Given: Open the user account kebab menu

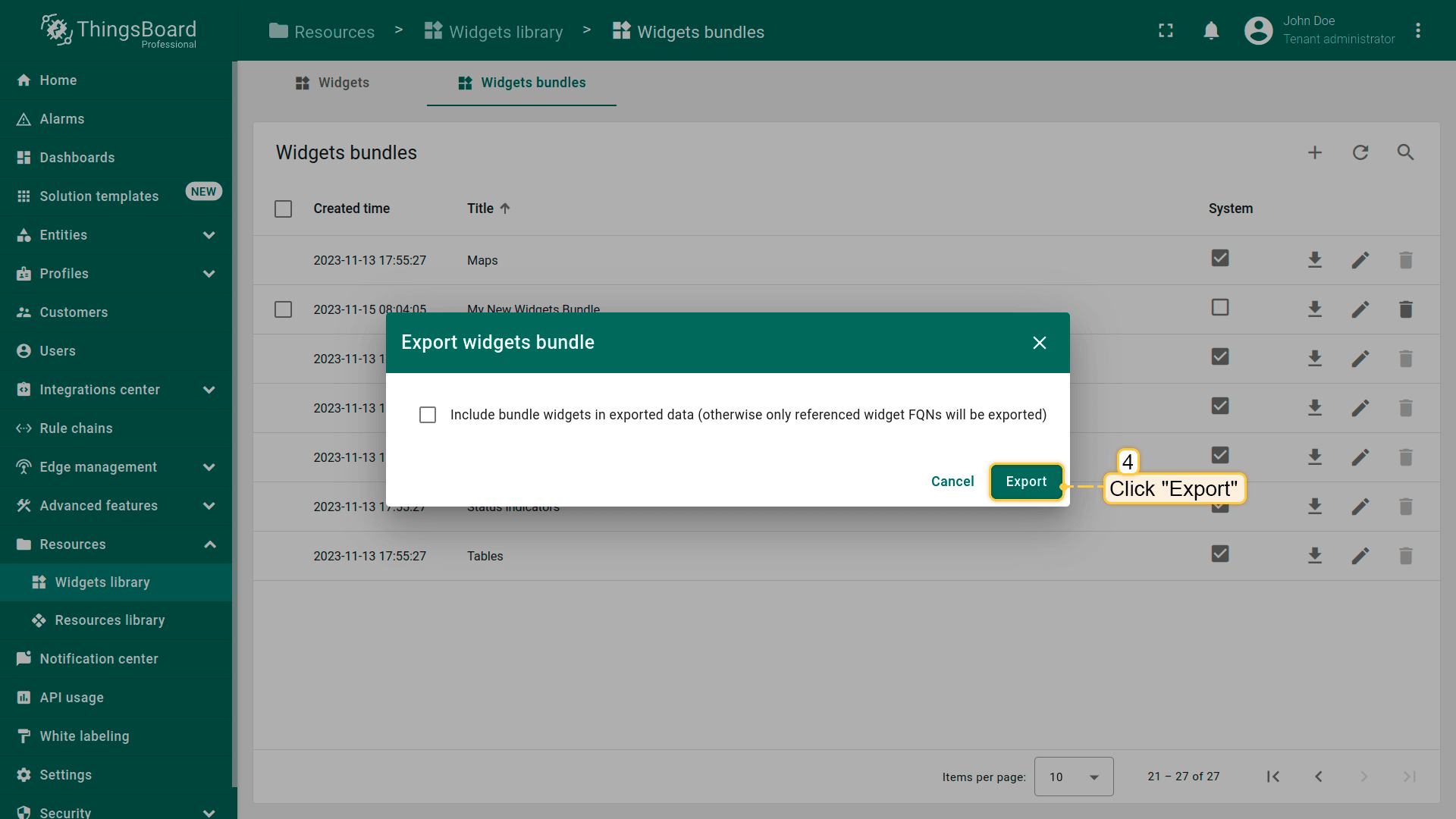Looking at the screenshot, I should click(1418, 31).
